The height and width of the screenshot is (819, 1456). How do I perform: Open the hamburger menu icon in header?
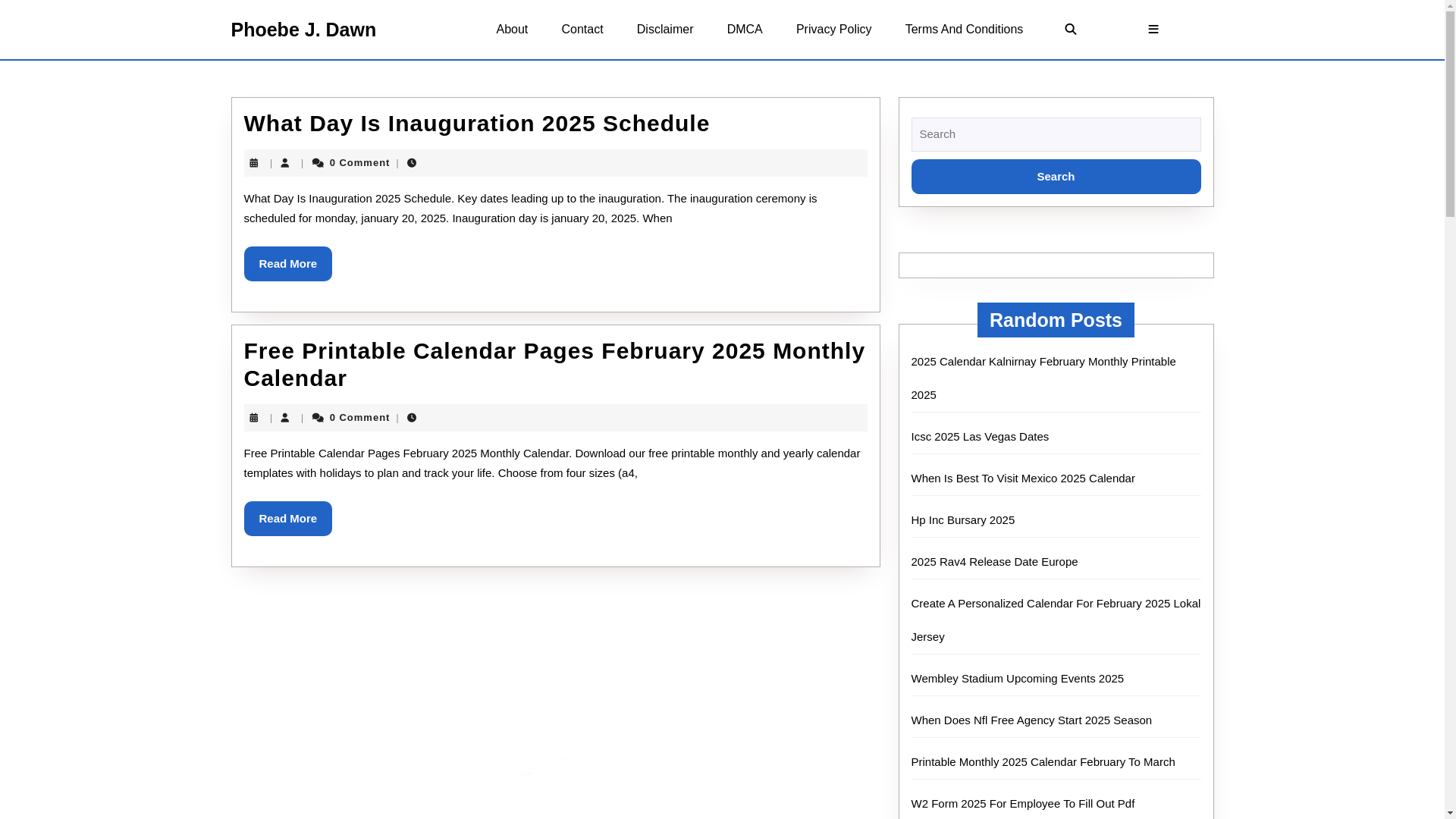click(1153, 30)
